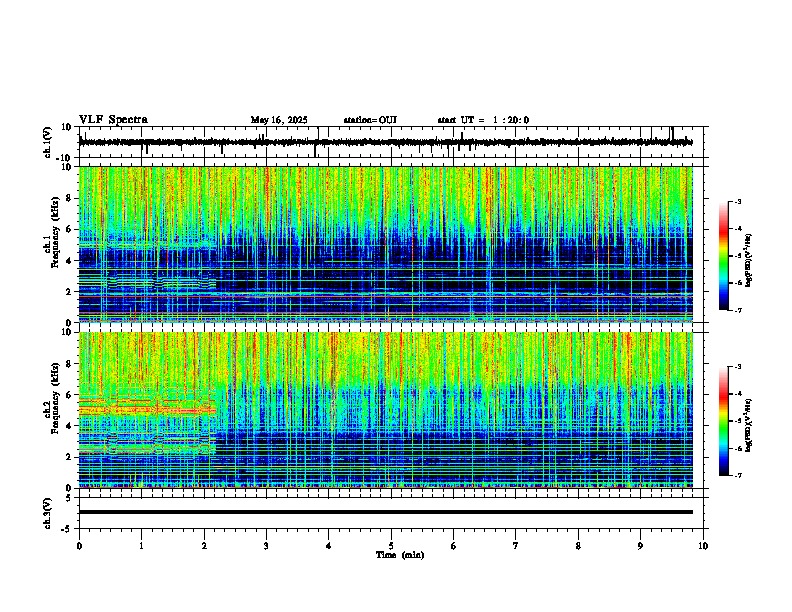Click the '-7' label on ch.2 color bar
Screen dimensions: 792x612
(737, 475)
